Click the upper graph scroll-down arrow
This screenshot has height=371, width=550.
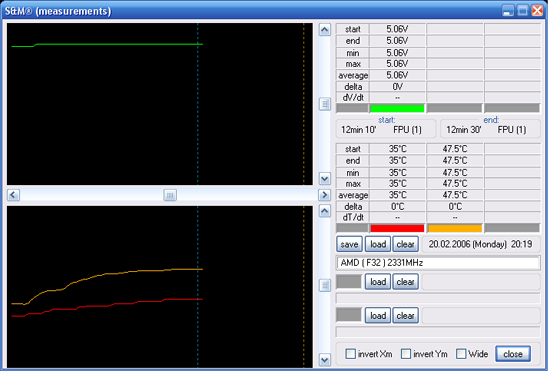coord(324,179)
